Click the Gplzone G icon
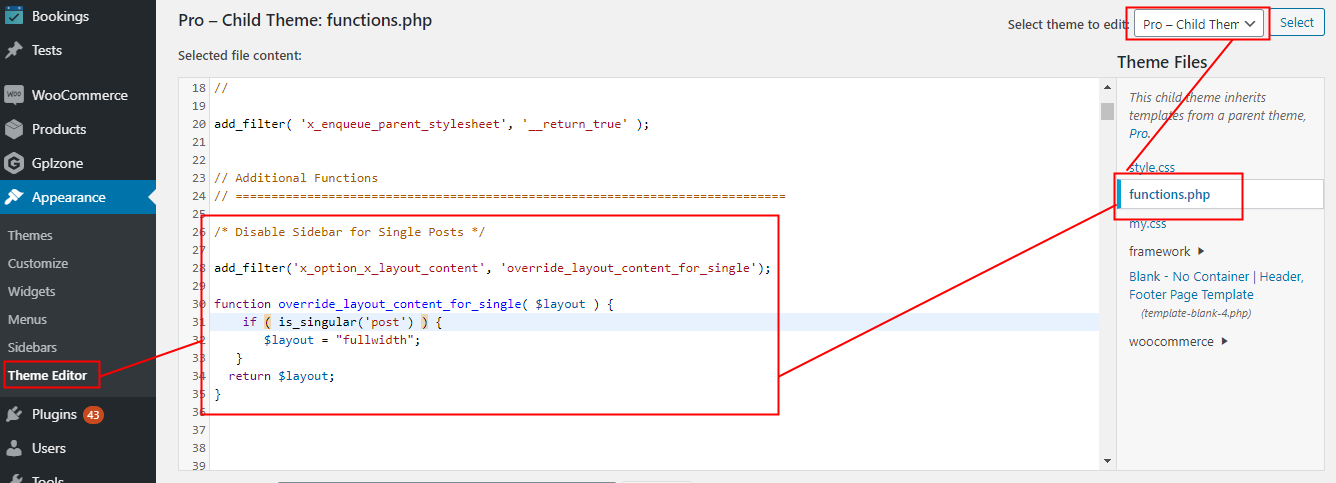Screen dimensions: 1336x483 click(x=14, y=163)
